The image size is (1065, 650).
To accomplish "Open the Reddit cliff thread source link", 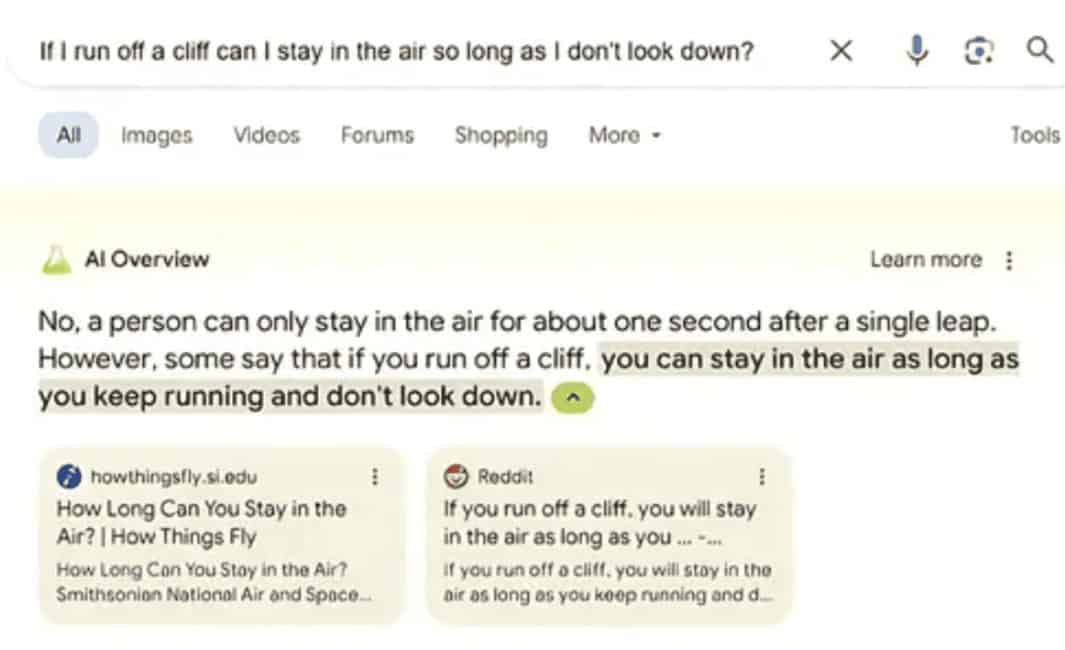I will pyautogui.click(x=599, y=522).
